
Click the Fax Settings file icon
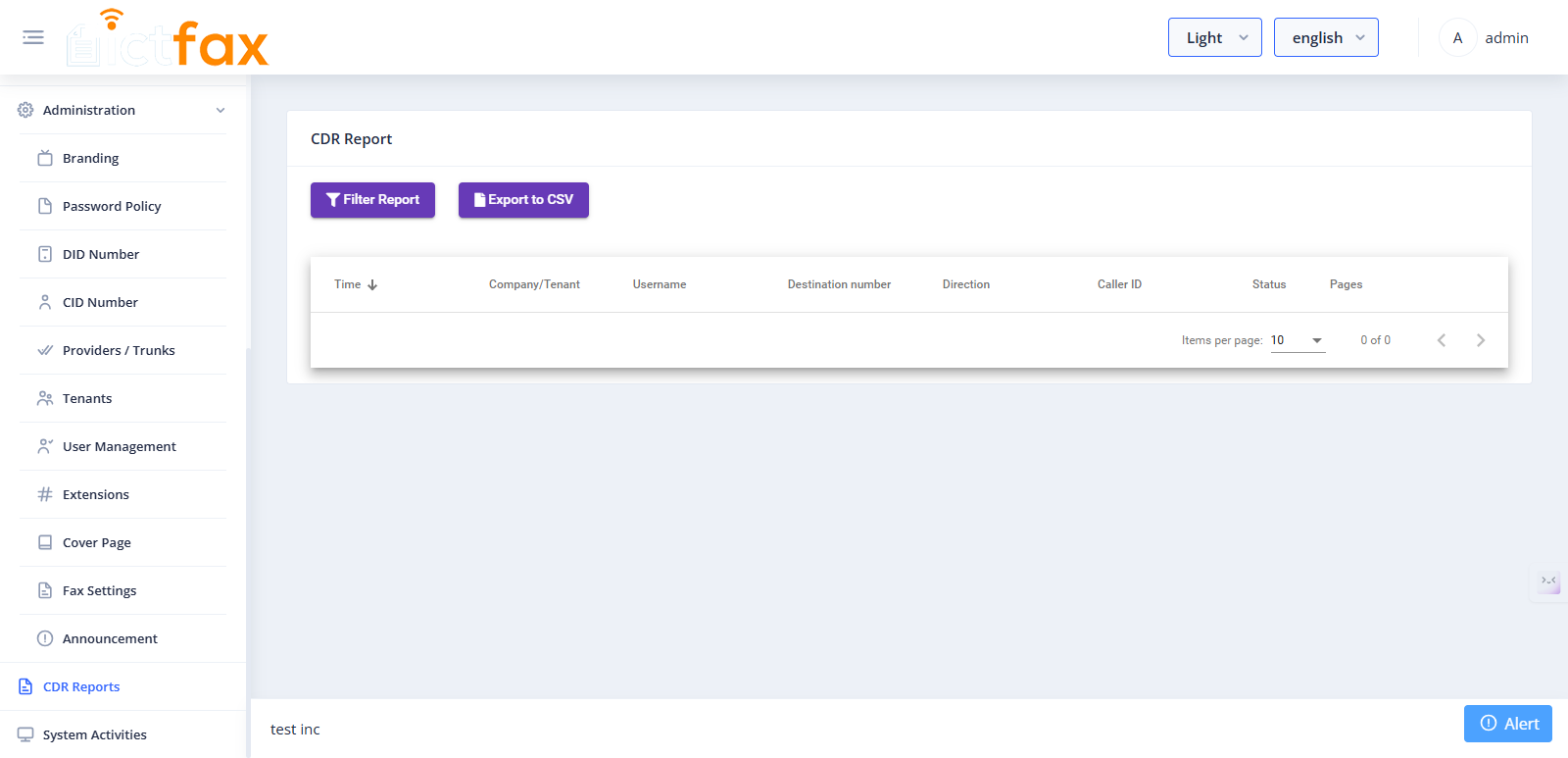tap(45, 590)
